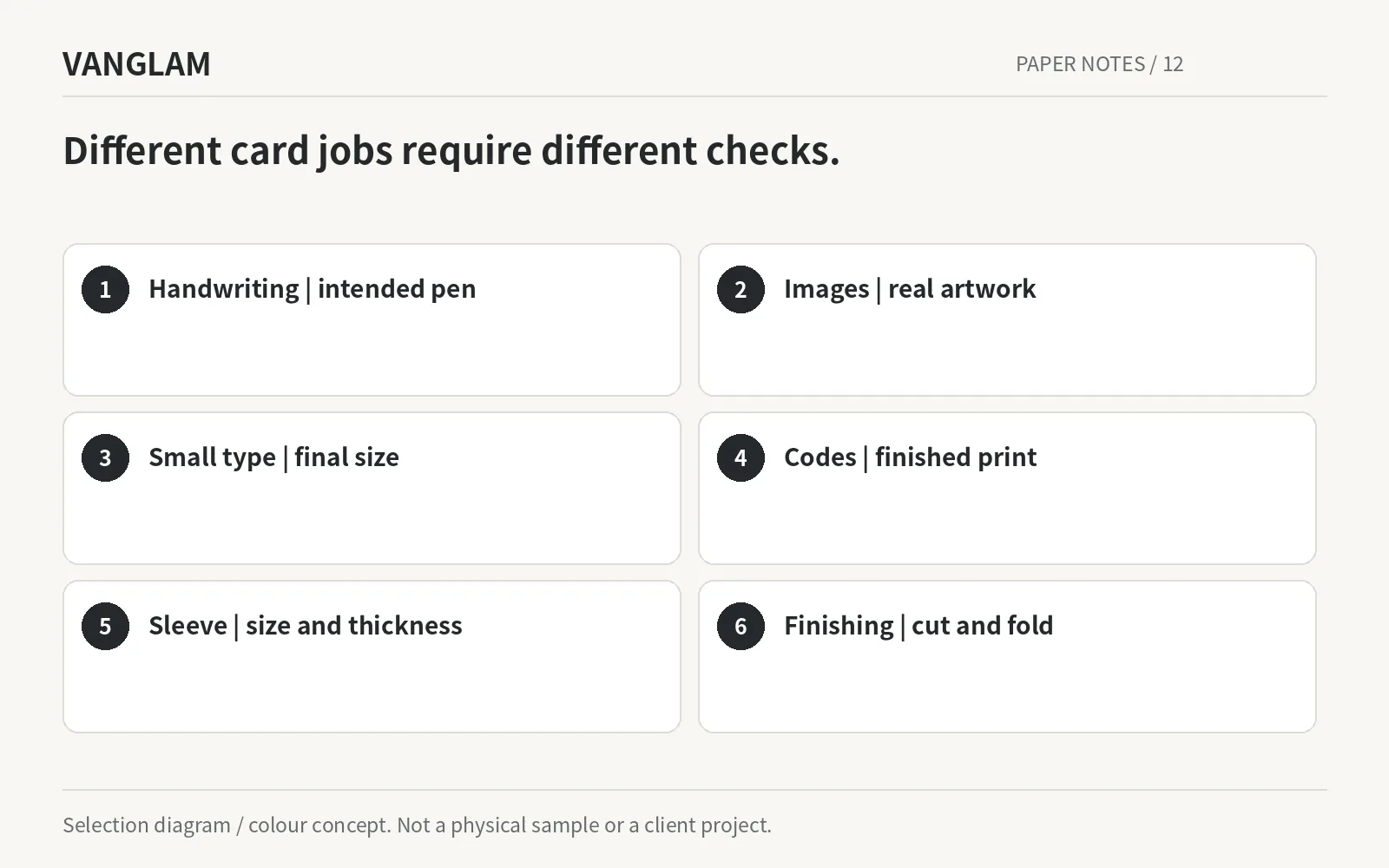Select the Codes finished print label
The width and height of the screenshot is (1389, 868).
click(x=910, y=457)
